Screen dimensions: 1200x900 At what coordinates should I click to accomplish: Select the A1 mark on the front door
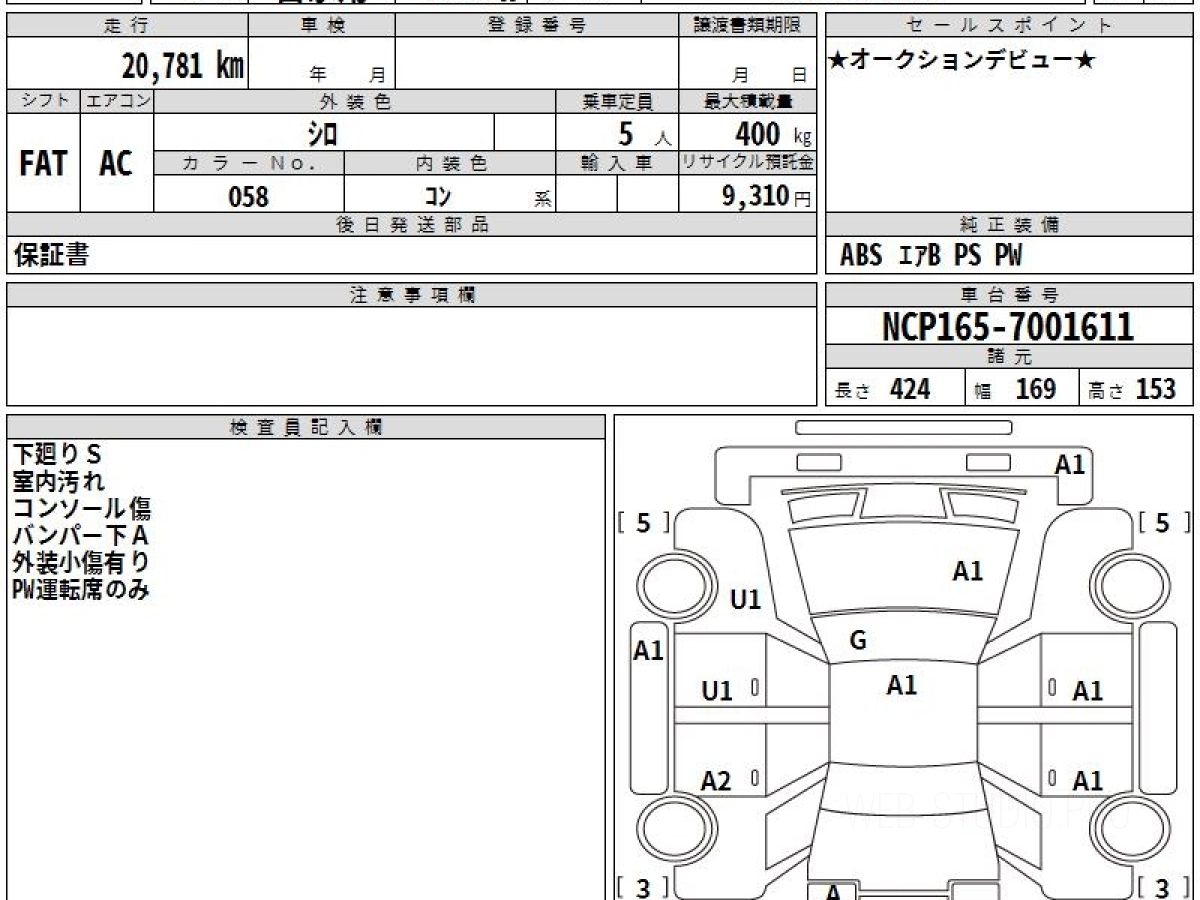click(x=1088, y=690)
